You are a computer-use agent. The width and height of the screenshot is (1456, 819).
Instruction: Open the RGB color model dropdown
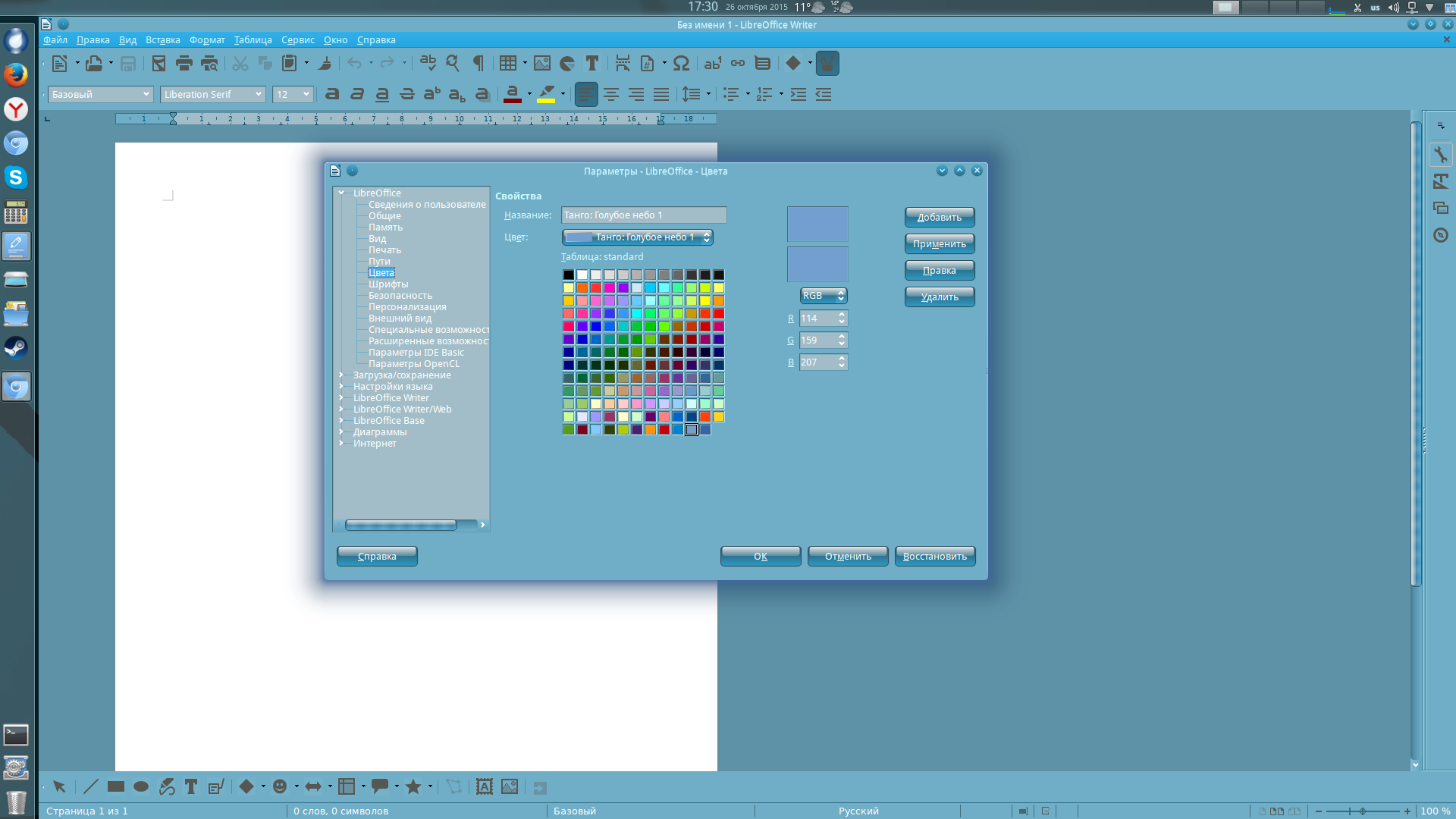coord(823,296)
